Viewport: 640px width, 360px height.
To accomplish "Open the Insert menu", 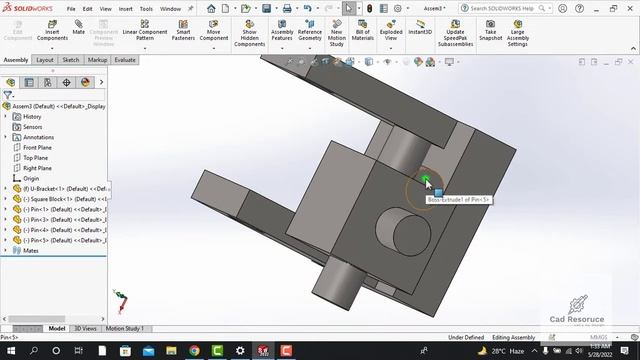I will pyautogui.click(x=126, y=9).
